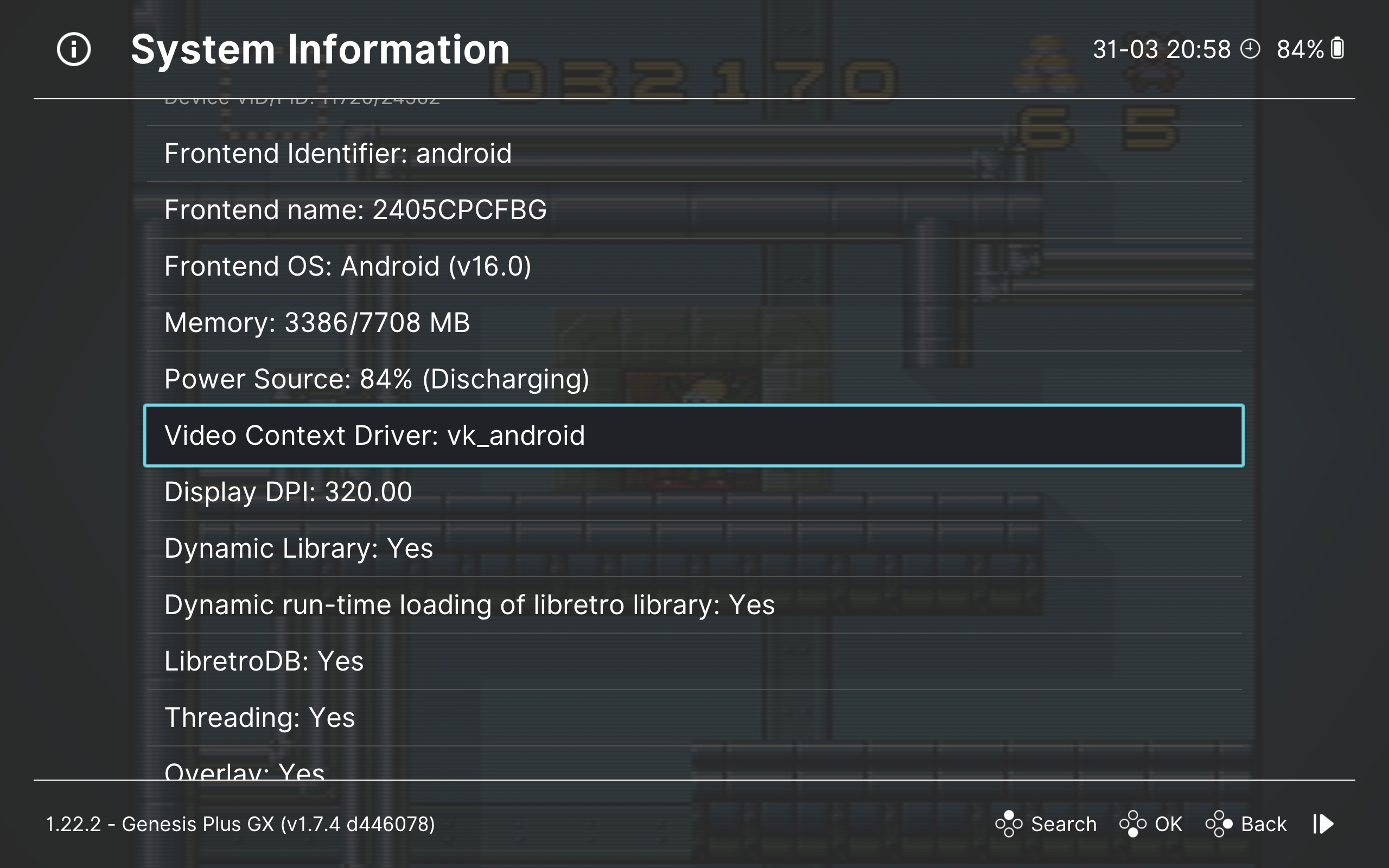Select highlighted Video Context Driver row
This screenshot has width=1389, height=868.
tap(693, 435)
